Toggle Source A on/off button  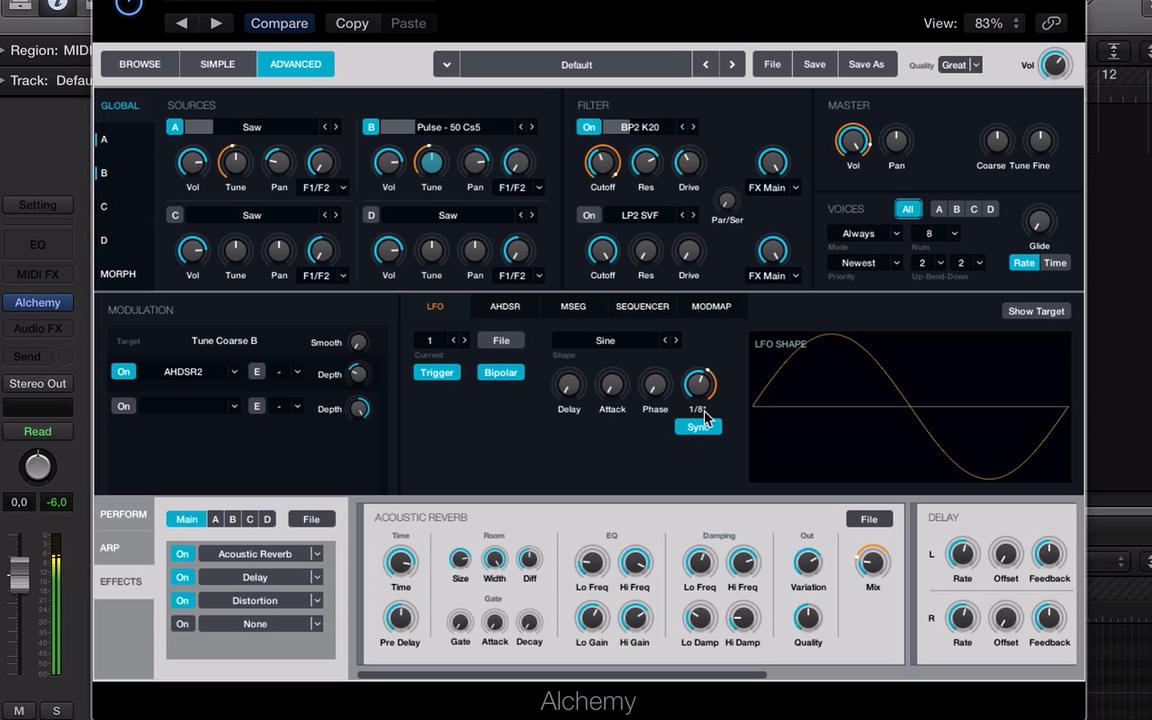[x=175, y=127]
